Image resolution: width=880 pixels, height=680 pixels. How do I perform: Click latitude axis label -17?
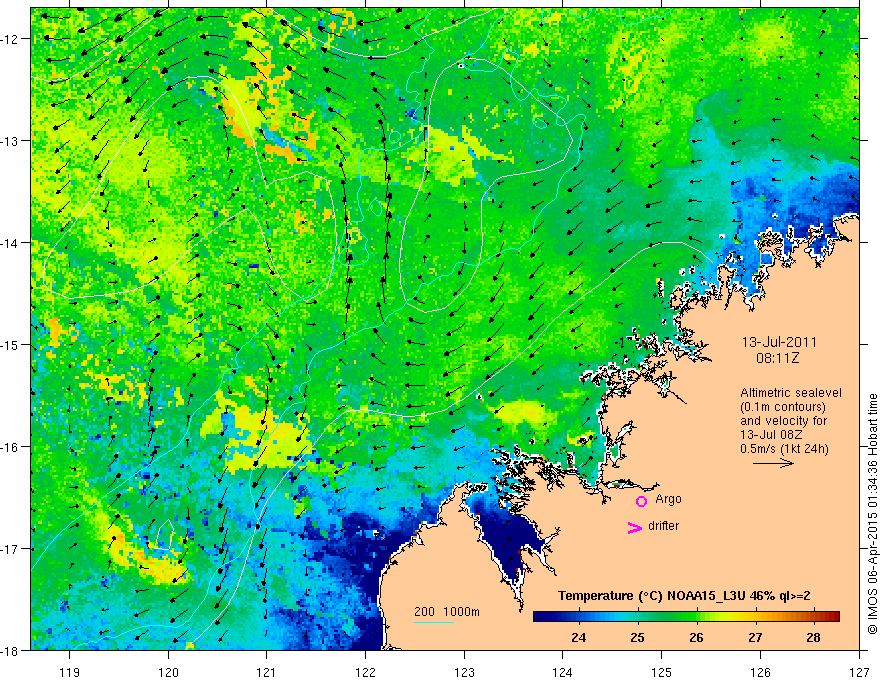10,548
